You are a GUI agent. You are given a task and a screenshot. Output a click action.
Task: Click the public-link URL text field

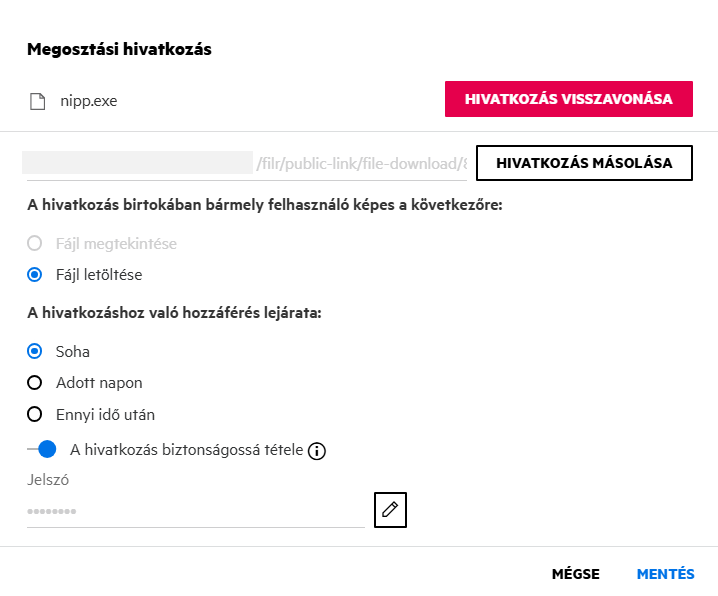tap(245, 163)
